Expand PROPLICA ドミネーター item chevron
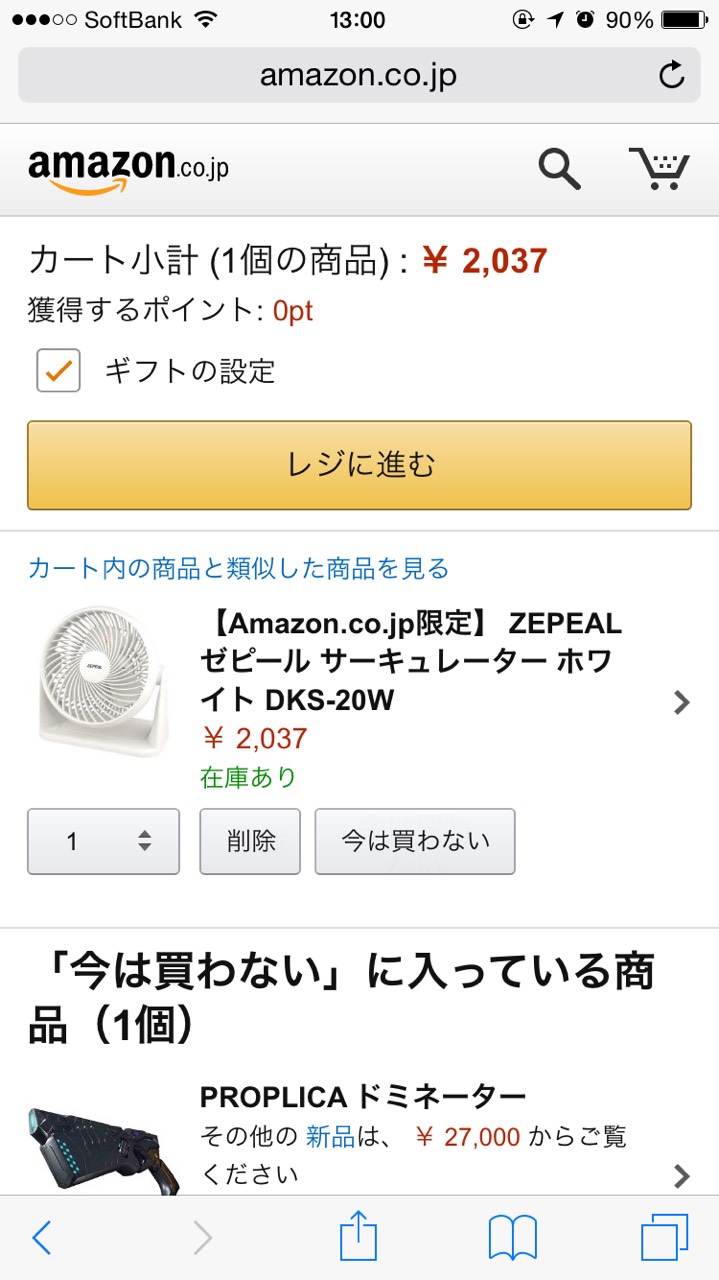The width and height of the screenshot is (719, 1280). [x=682, y=1175]
